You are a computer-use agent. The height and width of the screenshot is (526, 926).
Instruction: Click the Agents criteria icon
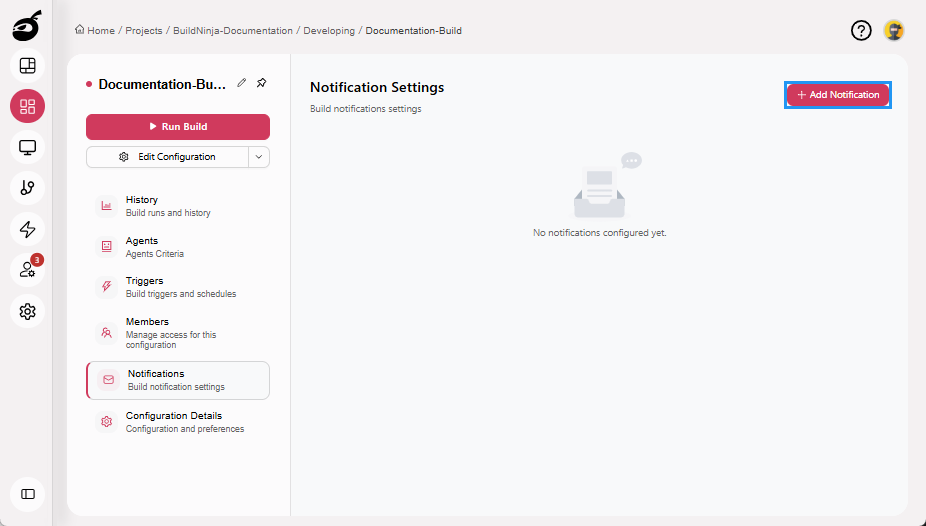(x=106, y=247)
